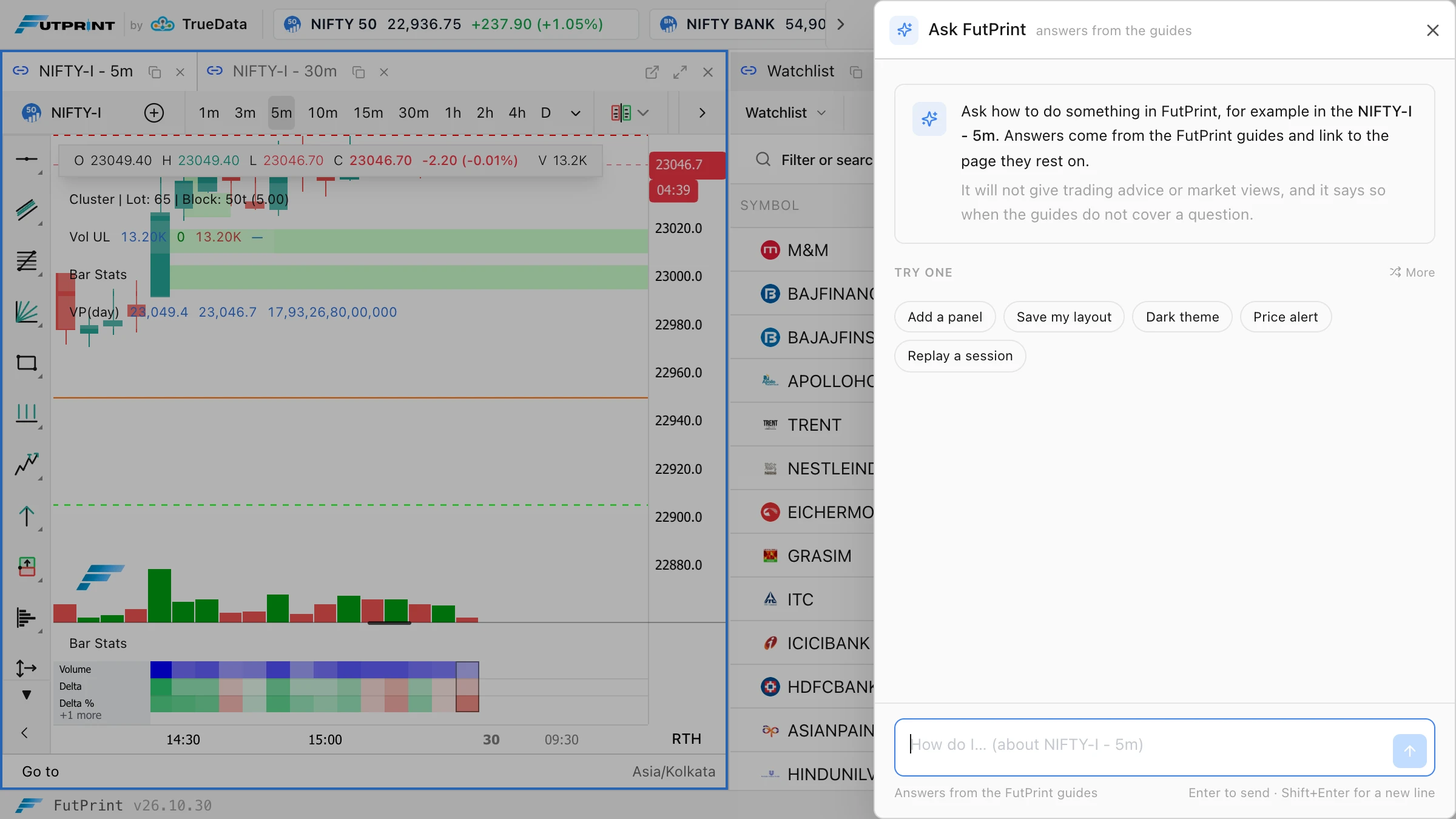Select the long position tool
Image resolution: width=1456 pixels, height=819 pixels.
tap(26, 567)
